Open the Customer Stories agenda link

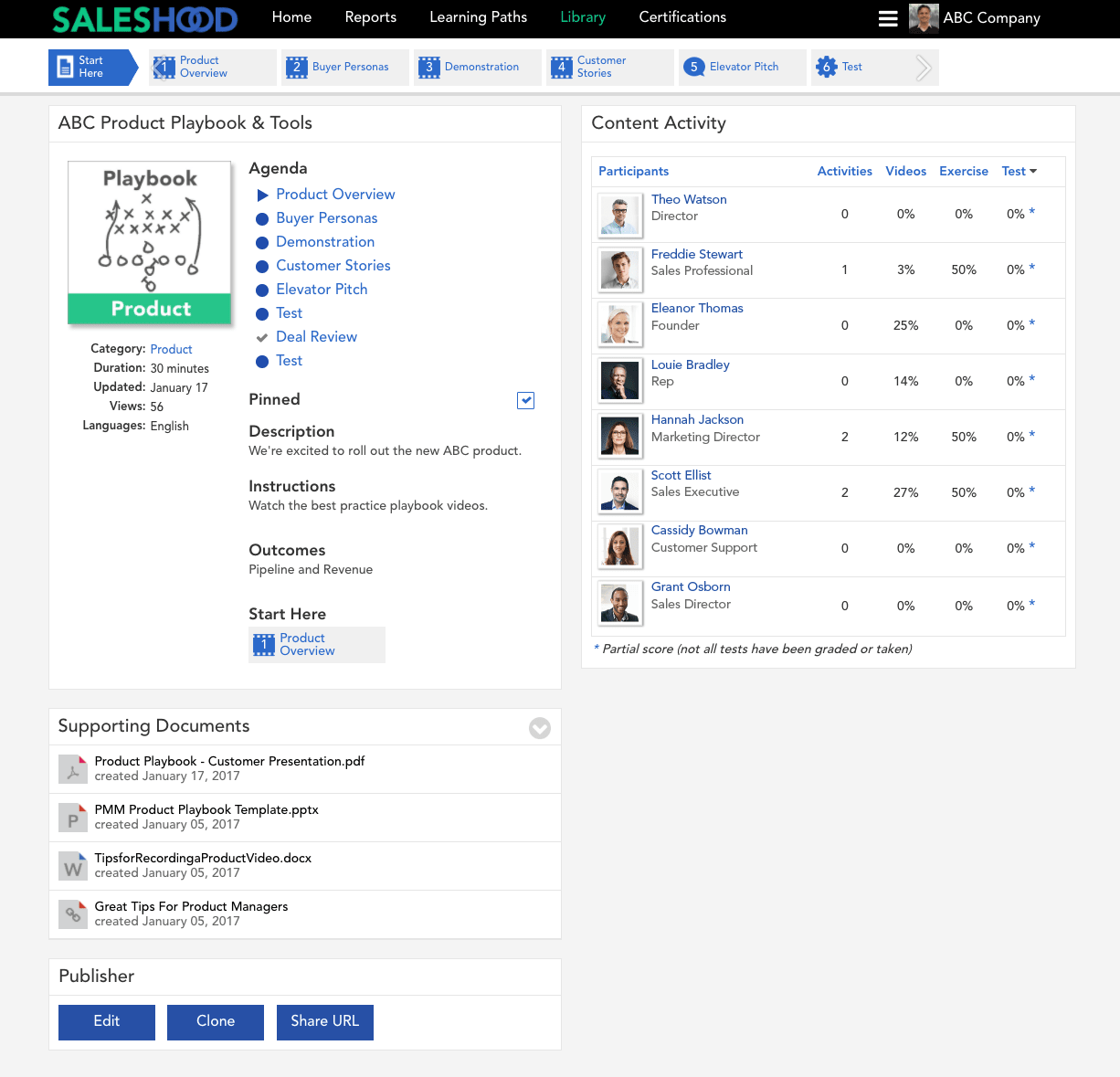pos(333,266)
